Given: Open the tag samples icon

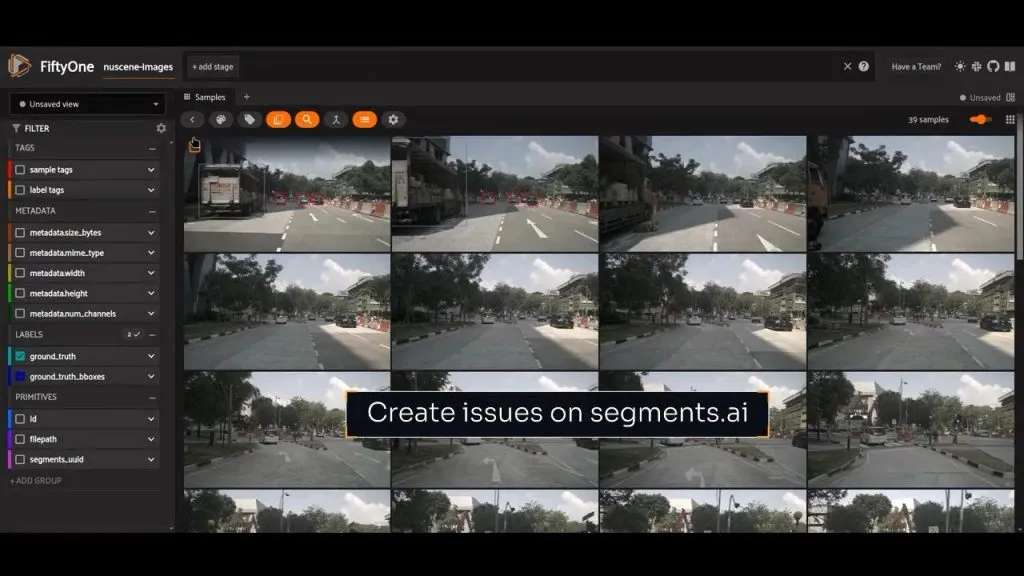Looking at the screenshot, I should 249,120.
